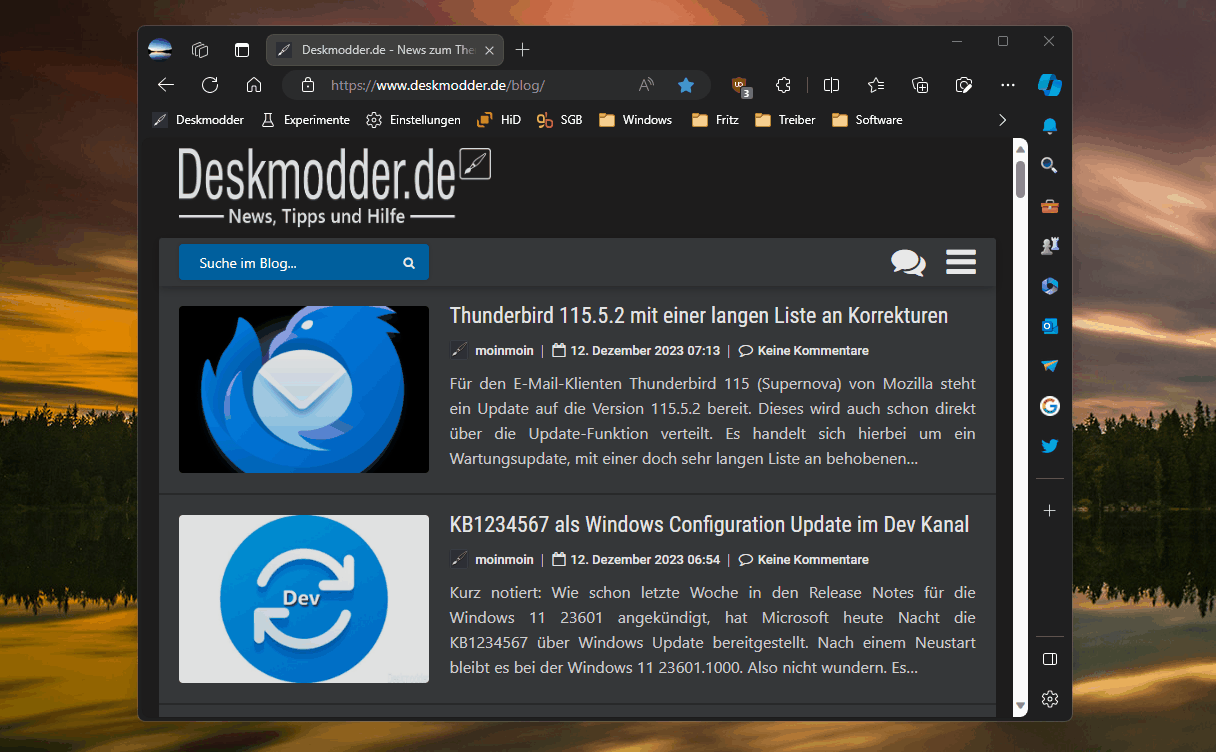
Task: Open the Windows favorites folder
Action: 635,120
